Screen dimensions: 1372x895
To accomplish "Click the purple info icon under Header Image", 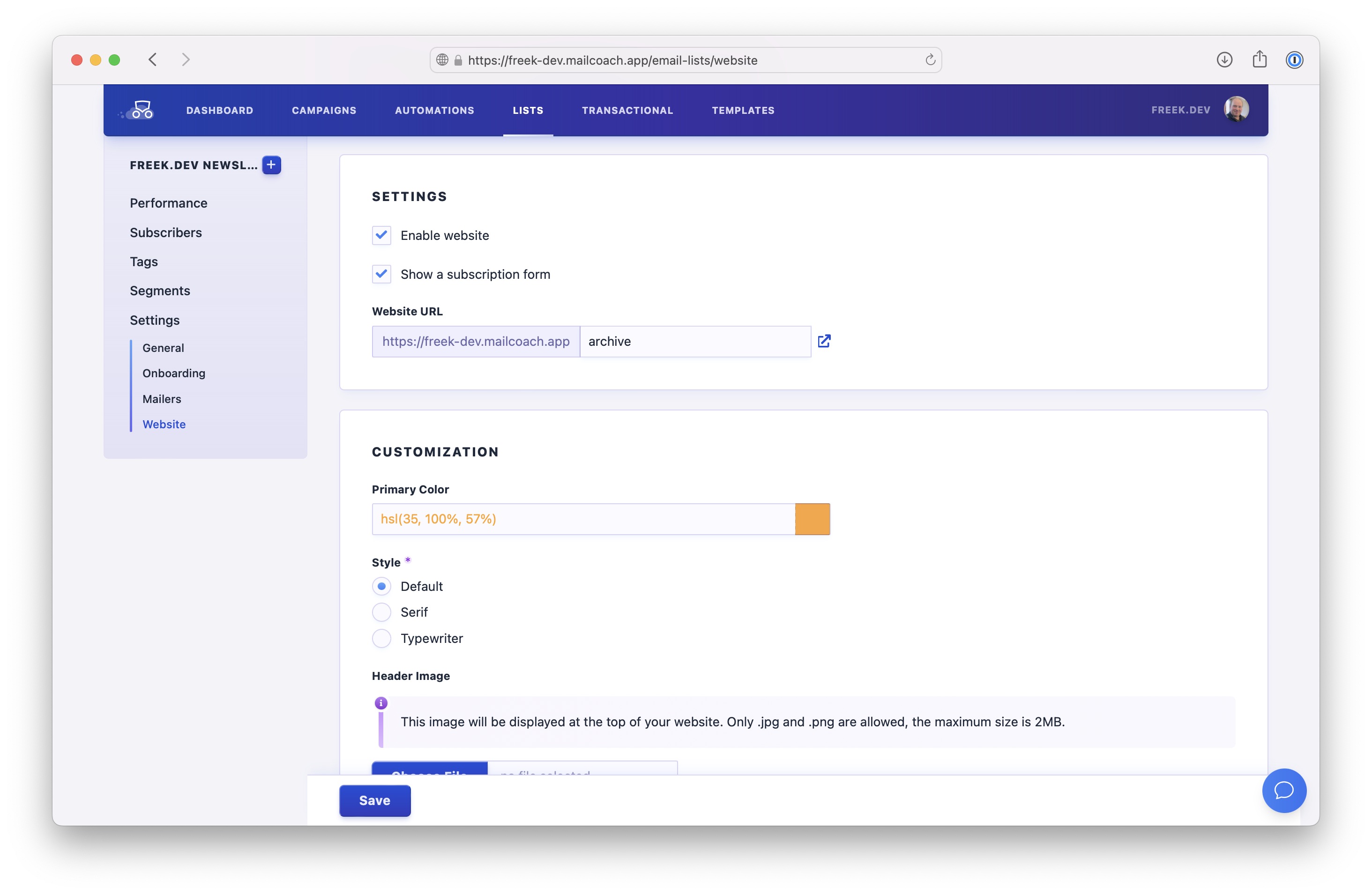I will coord(381,703).
